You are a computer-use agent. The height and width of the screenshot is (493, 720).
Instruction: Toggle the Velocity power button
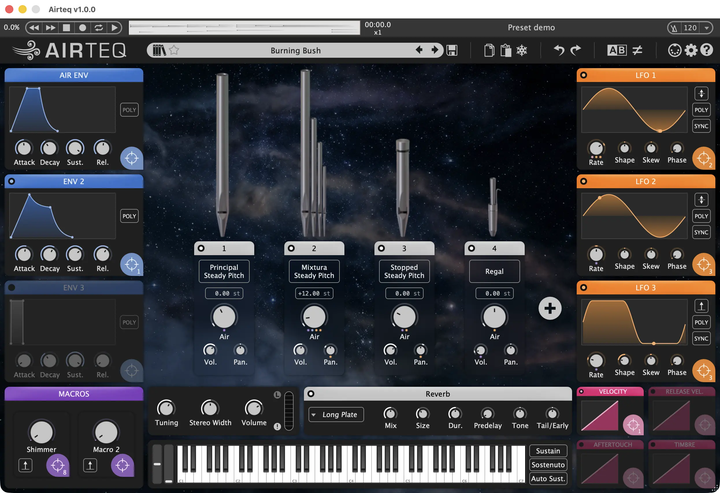581,392
